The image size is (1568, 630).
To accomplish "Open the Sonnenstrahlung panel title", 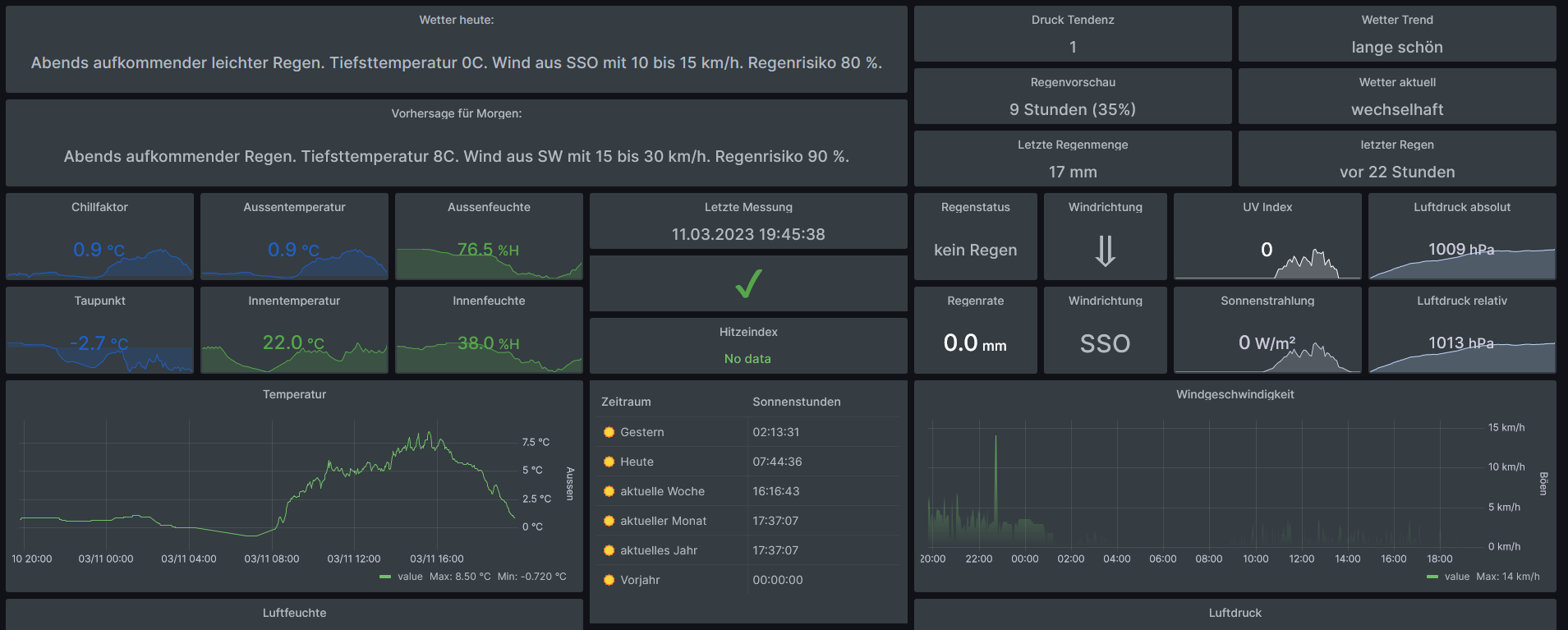I will pos(1267,301).
